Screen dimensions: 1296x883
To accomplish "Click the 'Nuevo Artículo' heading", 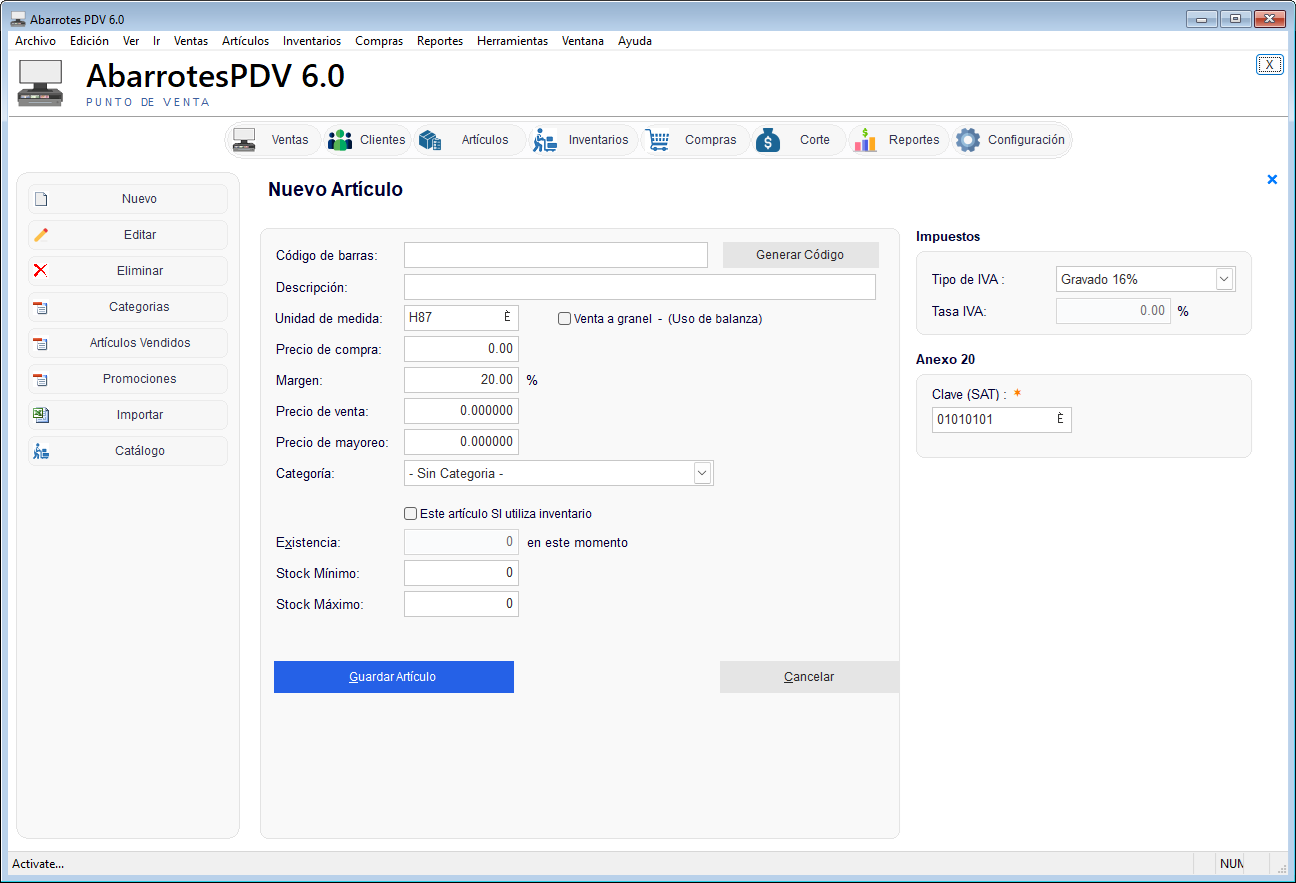I will pyautogui.click(x=336, y=190).
